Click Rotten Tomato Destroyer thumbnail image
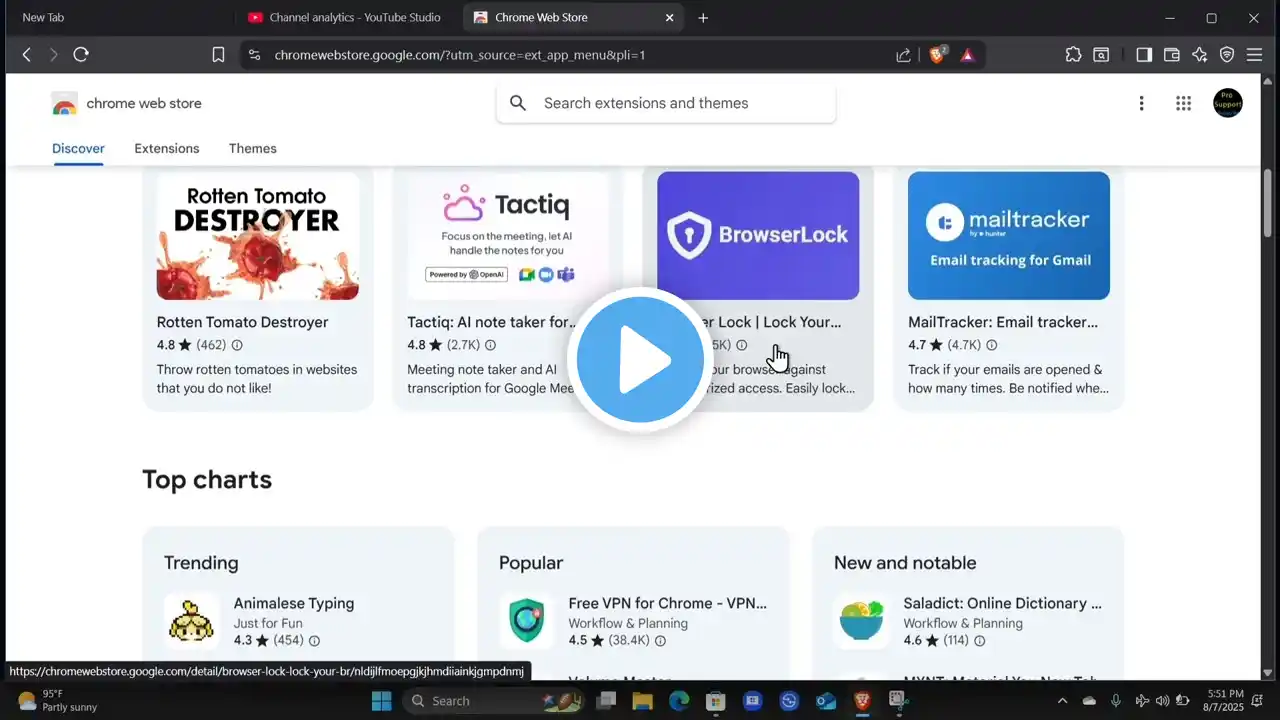Screen dimensions: 1280x720 tap(258, 236)
